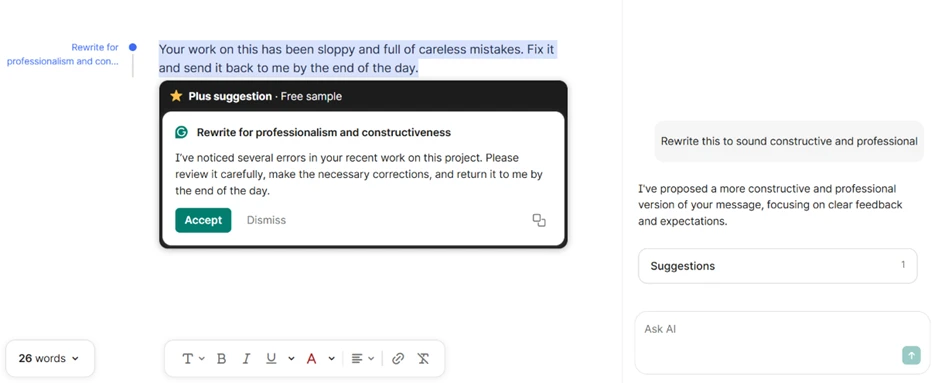Screen dimensions: 938x383
Task: Click the Grammarly G logo in the suggestion card
Action: click(x=181, y=132)
